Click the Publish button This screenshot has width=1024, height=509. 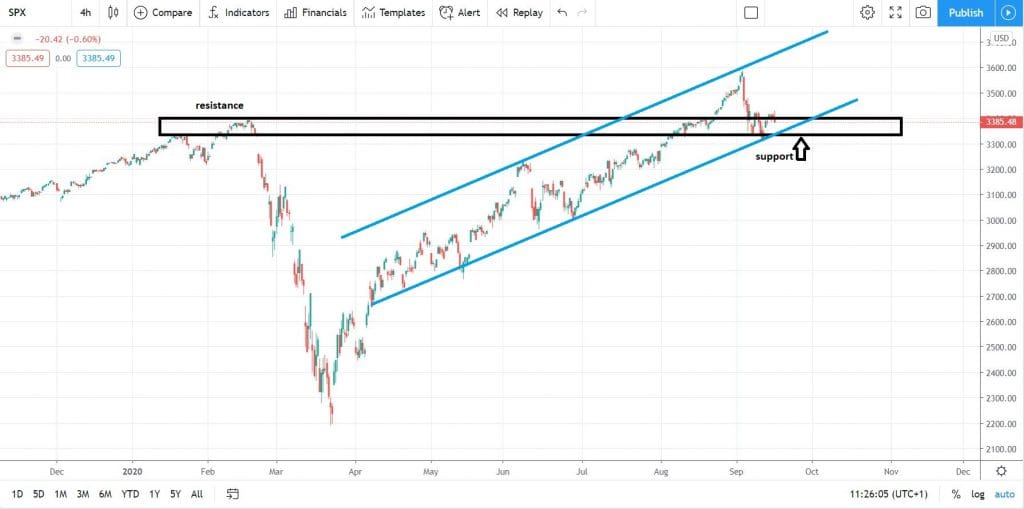tap(965, 13)
